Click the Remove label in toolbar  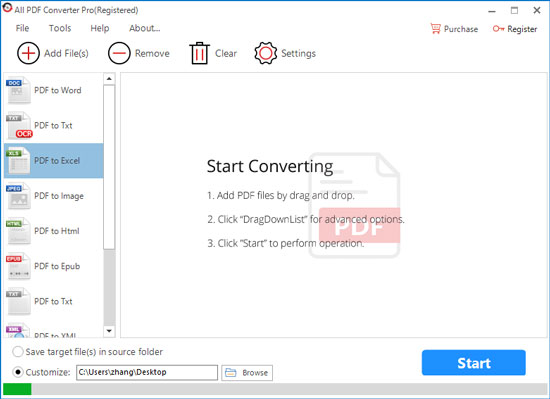[x=152, y=53]
